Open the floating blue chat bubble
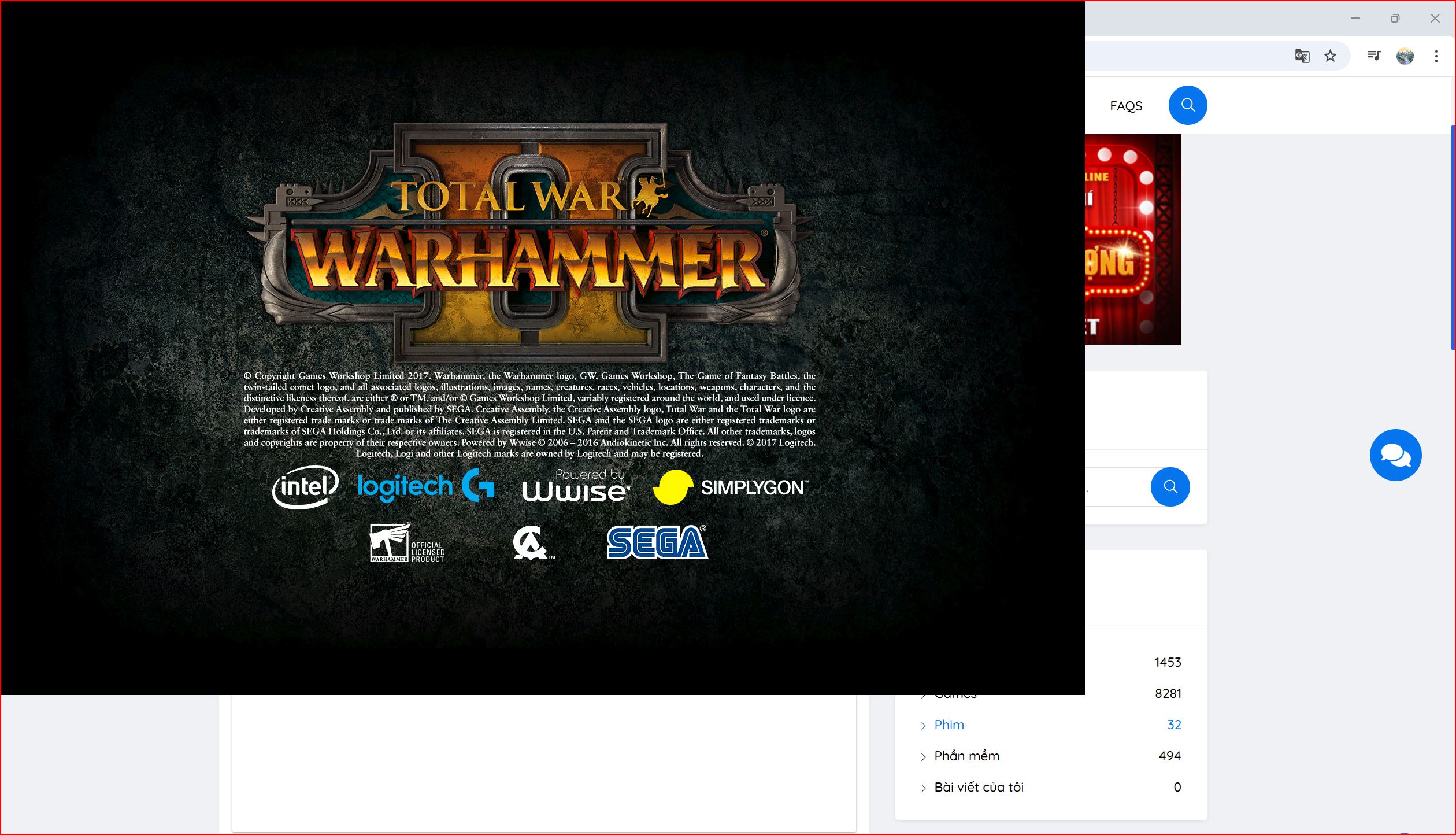Image resolution: width=1456 pixels, height=835 pixels. point(1395,455)
